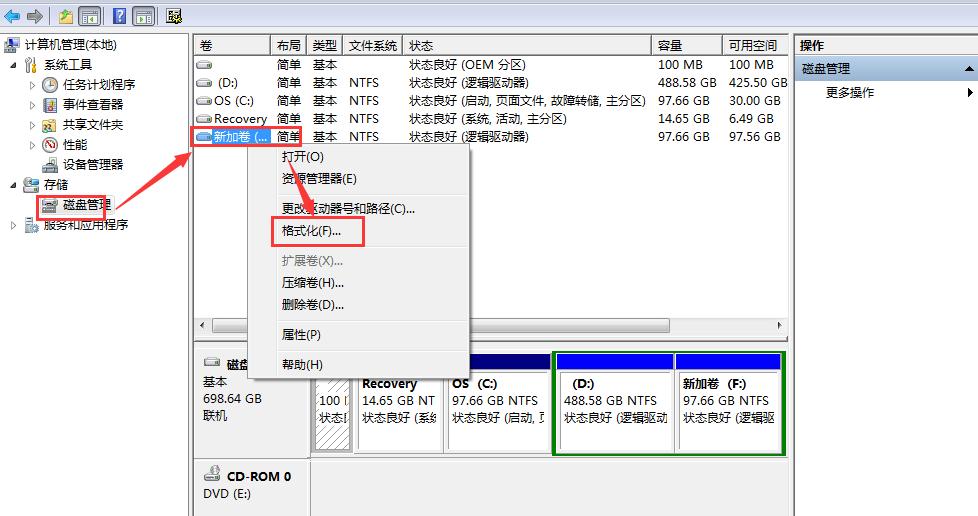Click the Forward arrow toolbar icon
This screenshot has height=516, width=978.
click(x=35, y=16)
